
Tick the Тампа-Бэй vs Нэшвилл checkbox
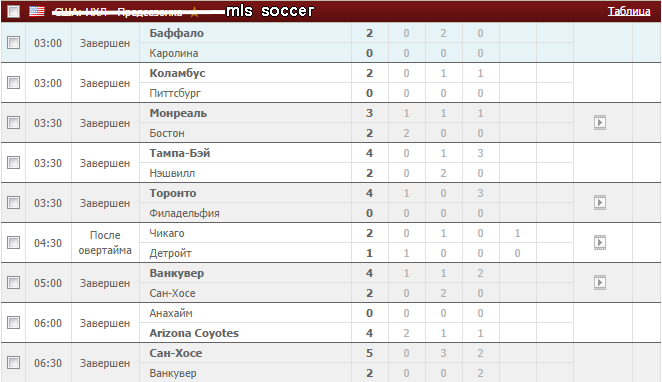click(x=14, y=163)
